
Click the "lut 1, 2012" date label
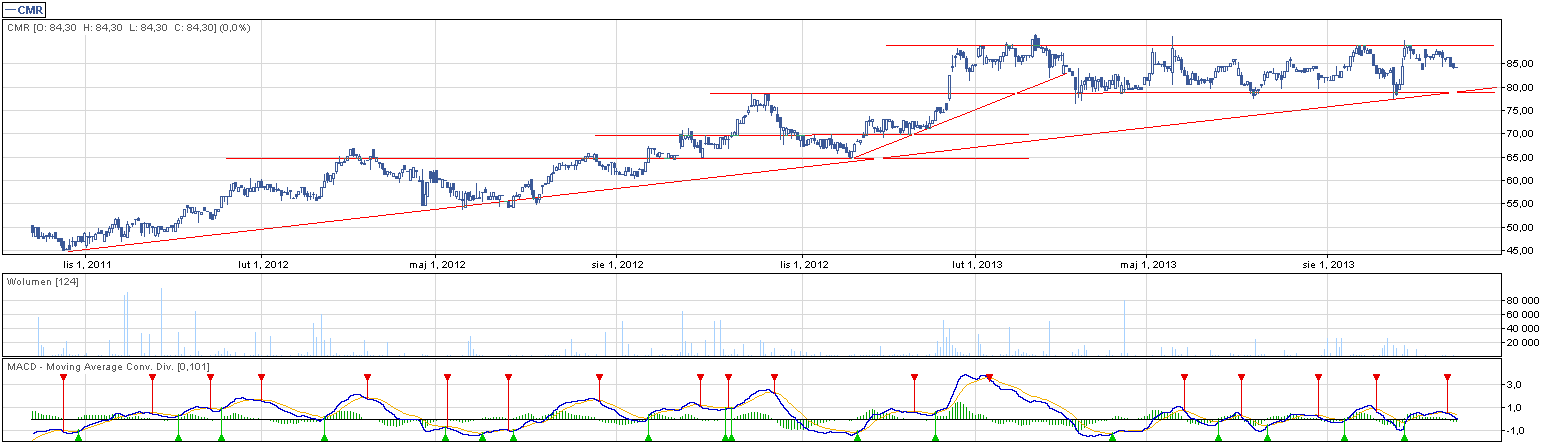(x=264, y=264)
